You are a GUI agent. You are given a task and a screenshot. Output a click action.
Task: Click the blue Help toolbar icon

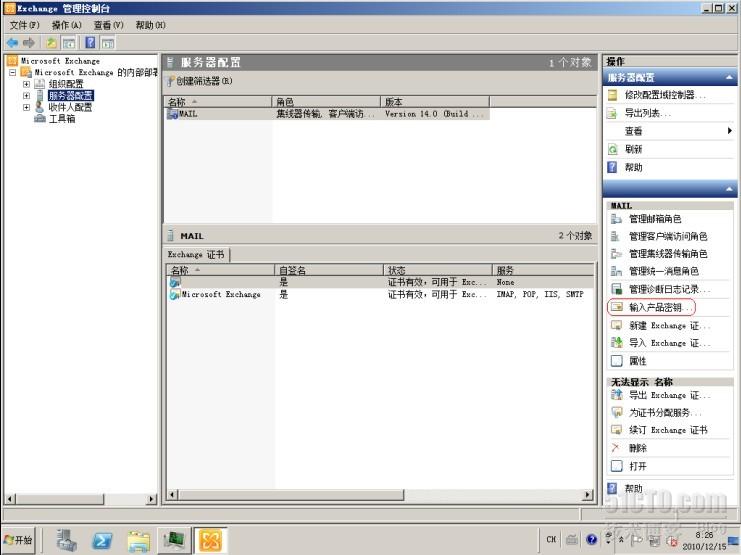click(x=90, y=43)
